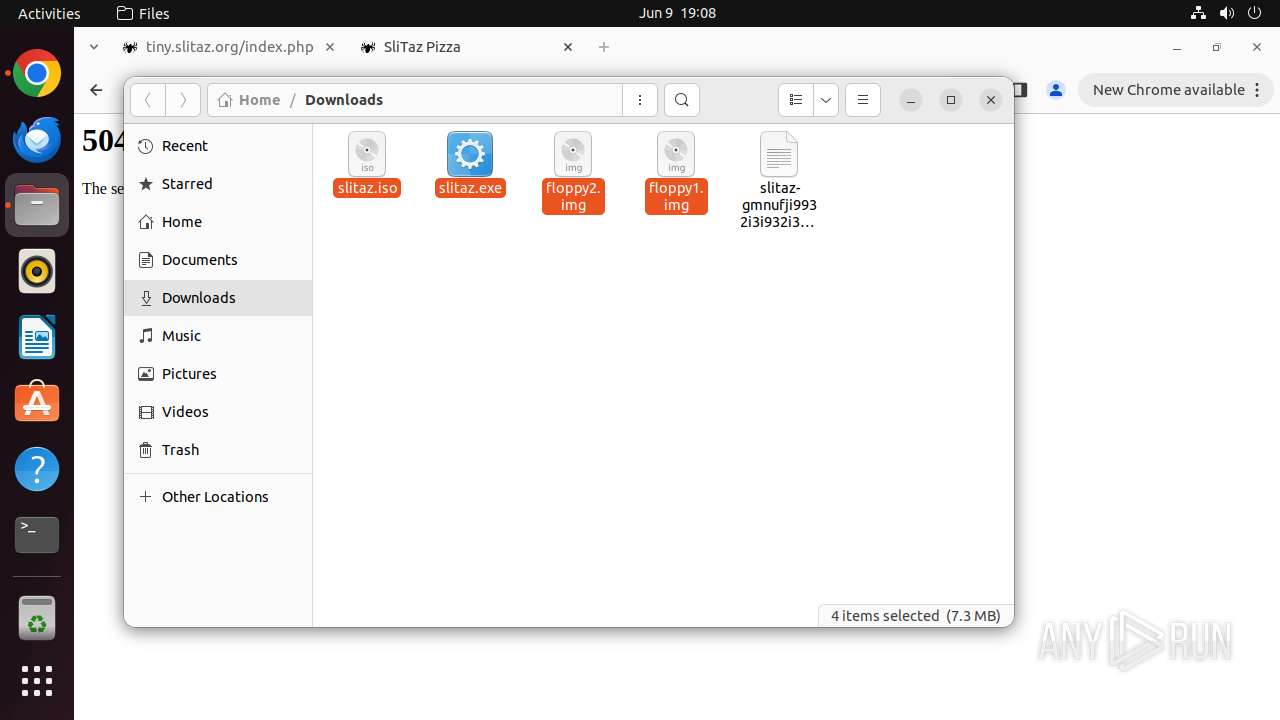This screenshot has width=1280, height=720.
Task: Open the clock showing Jun 9 19:08
Action: (x=677, y=13)
